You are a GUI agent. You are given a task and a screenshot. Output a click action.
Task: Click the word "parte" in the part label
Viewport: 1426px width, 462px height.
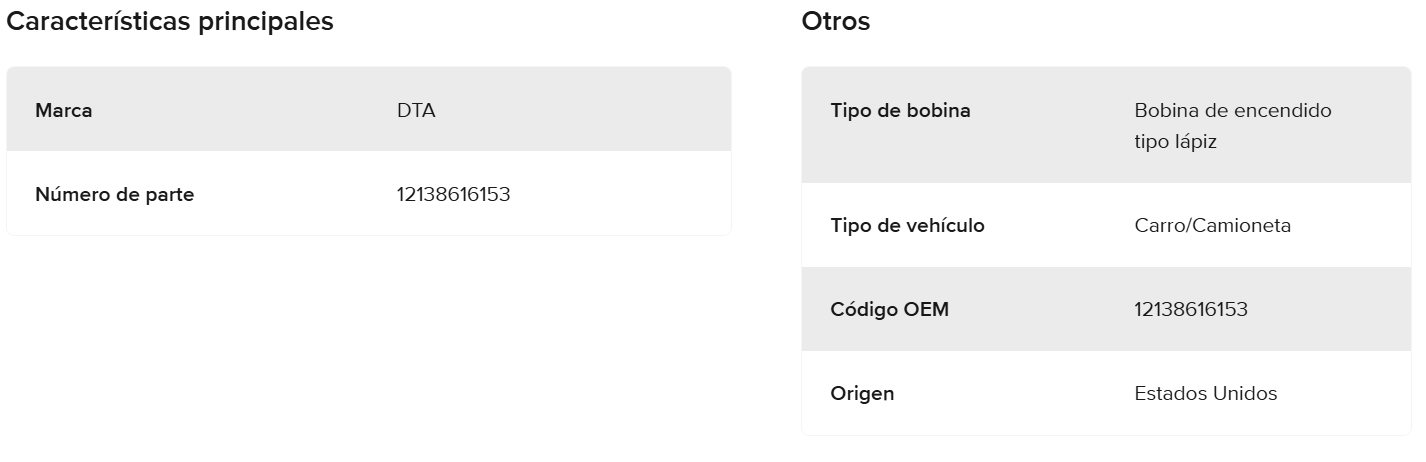(169, 195)
